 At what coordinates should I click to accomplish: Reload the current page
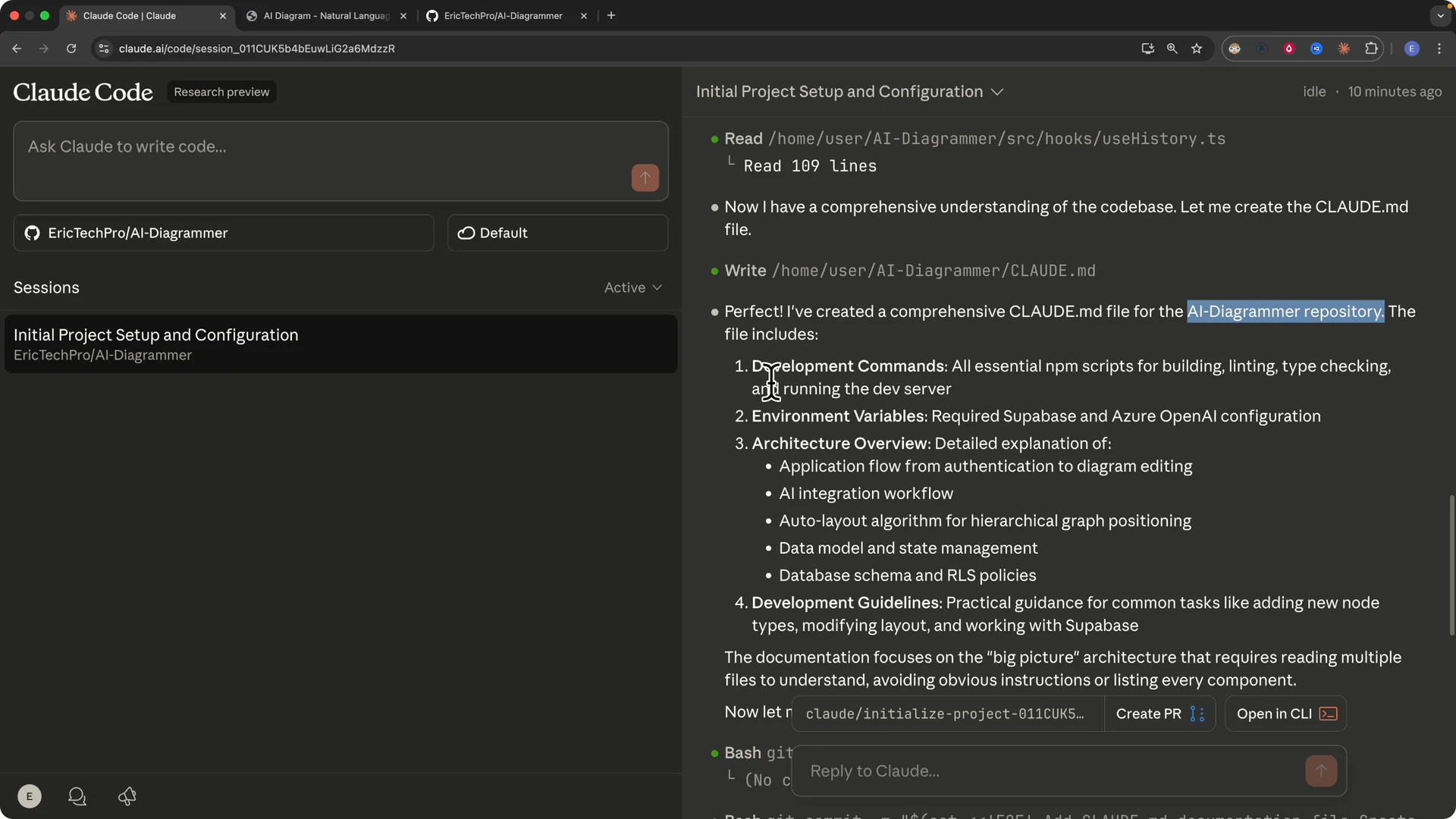tap(71, 49)
